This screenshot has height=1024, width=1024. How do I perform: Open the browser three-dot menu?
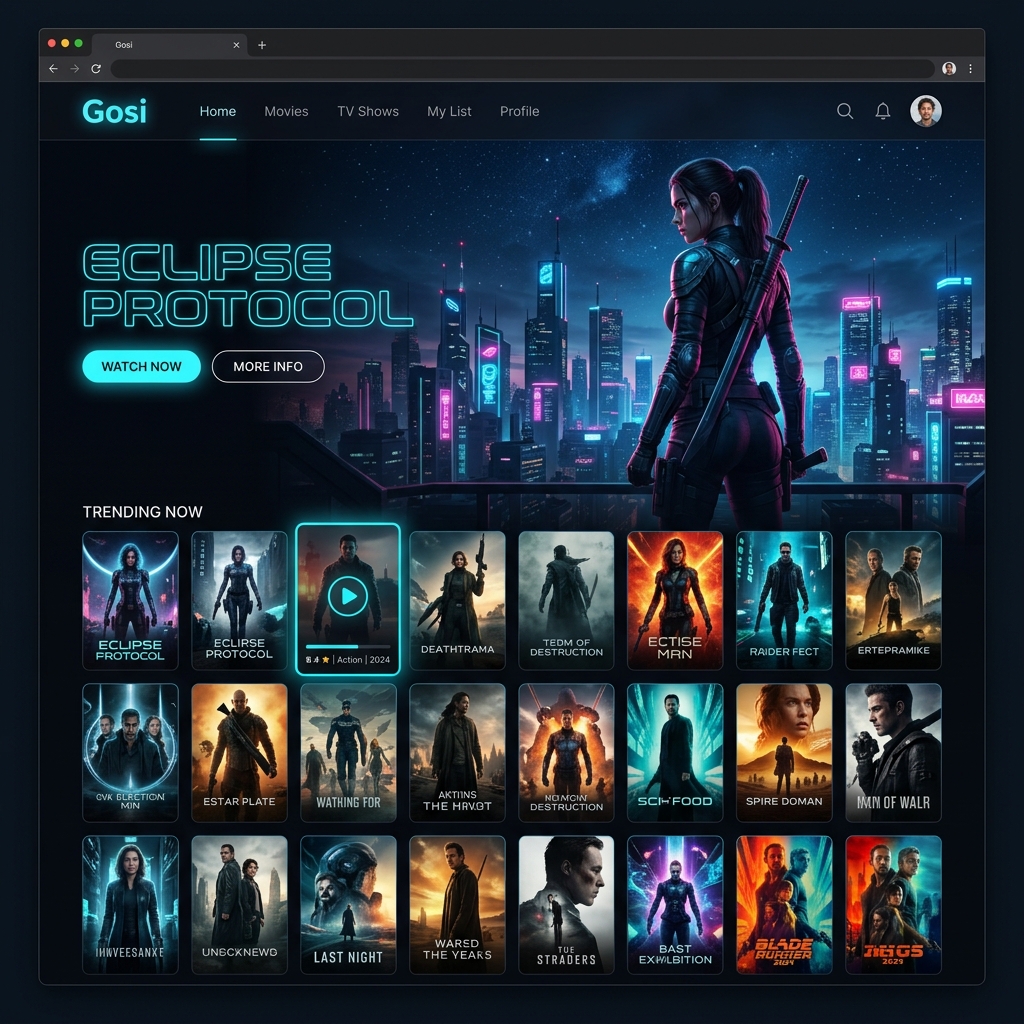pyautogui.click(x=970, y=69)
